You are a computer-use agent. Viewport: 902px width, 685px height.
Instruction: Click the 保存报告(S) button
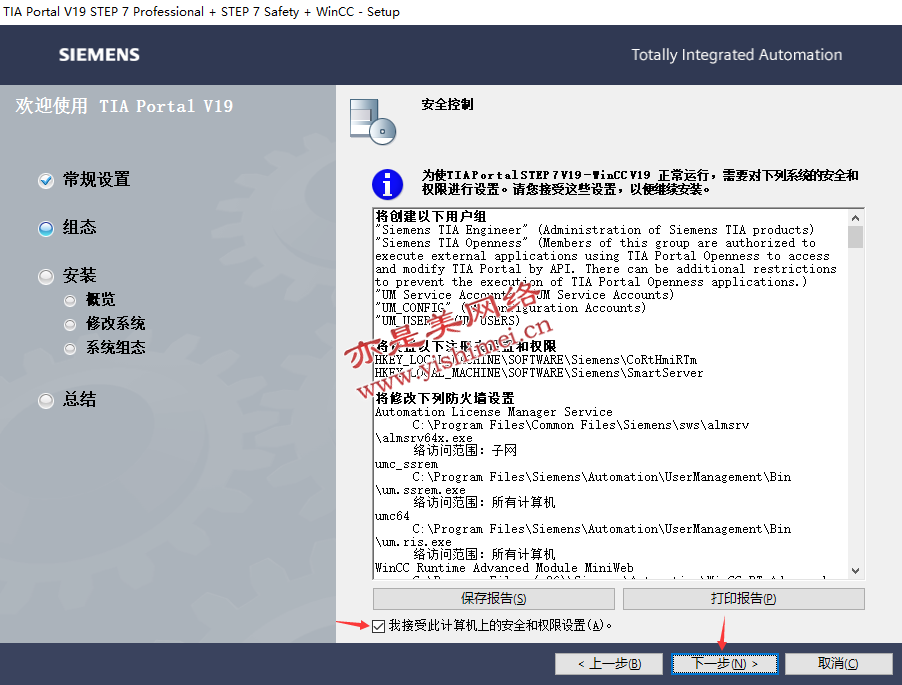494,599
